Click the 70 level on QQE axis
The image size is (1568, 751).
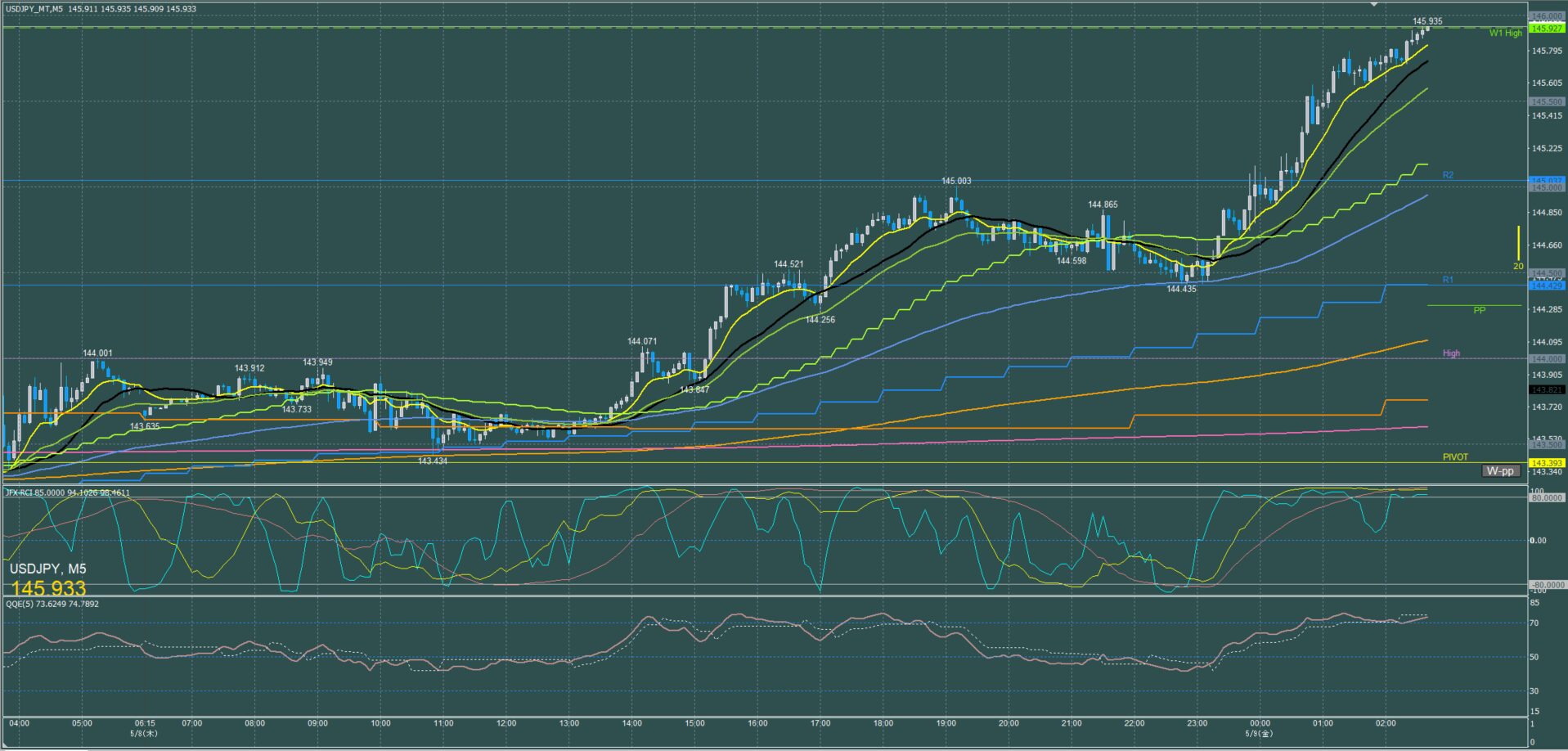1534,623
